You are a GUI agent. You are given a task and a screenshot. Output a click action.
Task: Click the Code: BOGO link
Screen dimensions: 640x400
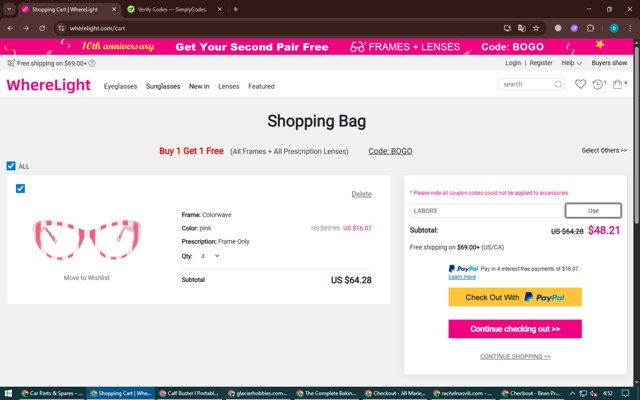390,151
